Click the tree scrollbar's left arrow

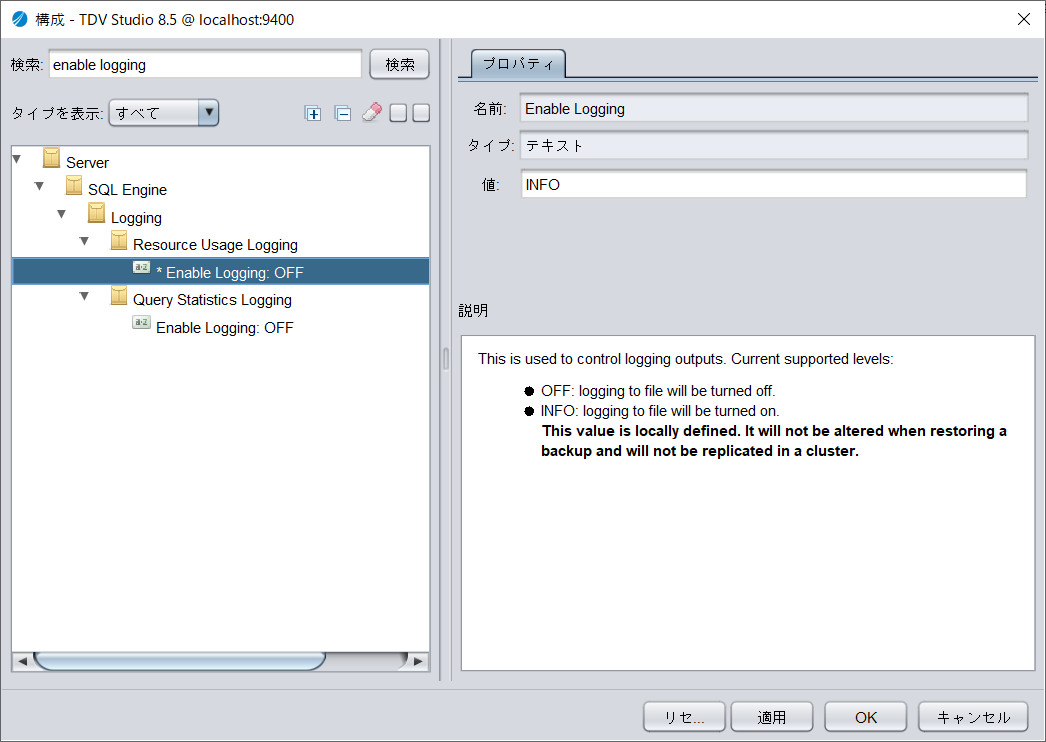click(x=22, y=661)
